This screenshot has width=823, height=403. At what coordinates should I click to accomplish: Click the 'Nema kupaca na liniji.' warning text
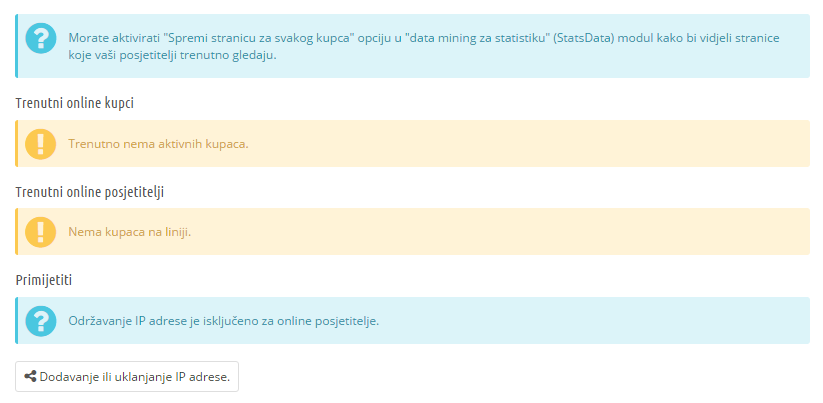coord(130,232)
